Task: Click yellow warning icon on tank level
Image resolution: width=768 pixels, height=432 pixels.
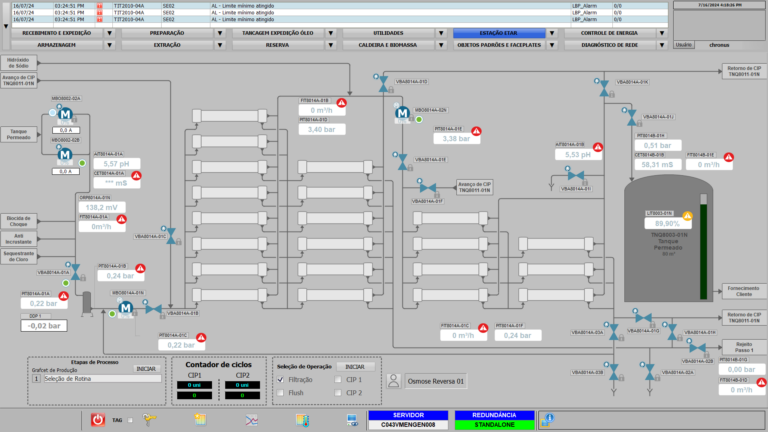Action: click(688, 216)
